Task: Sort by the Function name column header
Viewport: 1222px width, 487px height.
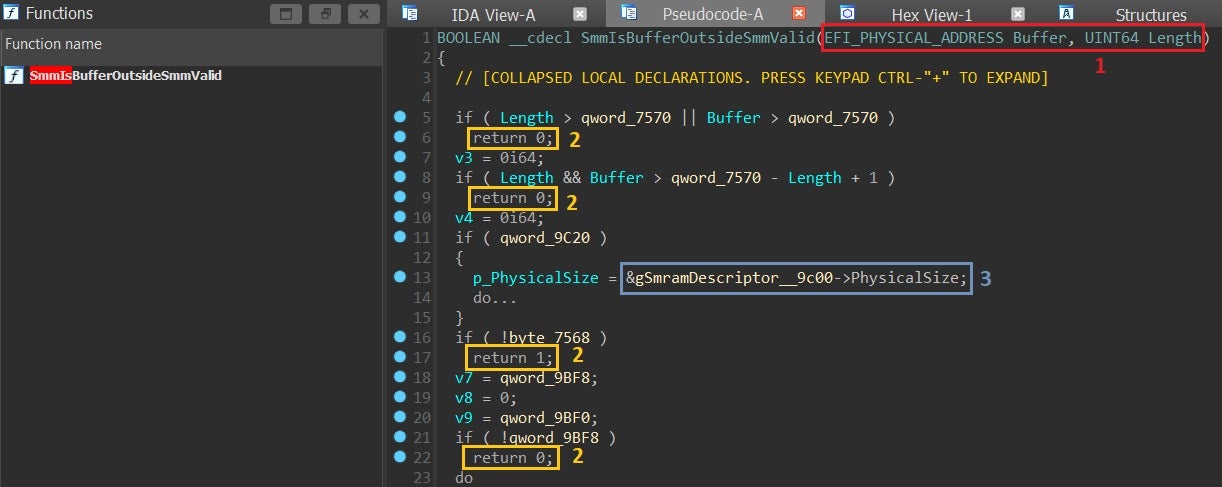Action: coord(52,44)
